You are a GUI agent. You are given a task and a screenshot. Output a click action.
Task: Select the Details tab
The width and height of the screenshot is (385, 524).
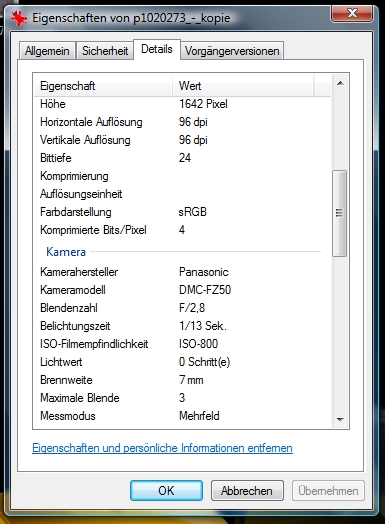point(157,49)
